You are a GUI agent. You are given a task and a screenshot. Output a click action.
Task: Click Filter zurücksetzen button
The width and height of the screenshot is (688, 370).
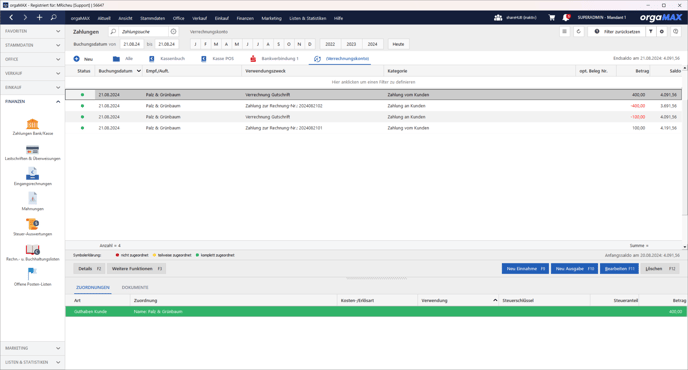(x=617, y=32)
